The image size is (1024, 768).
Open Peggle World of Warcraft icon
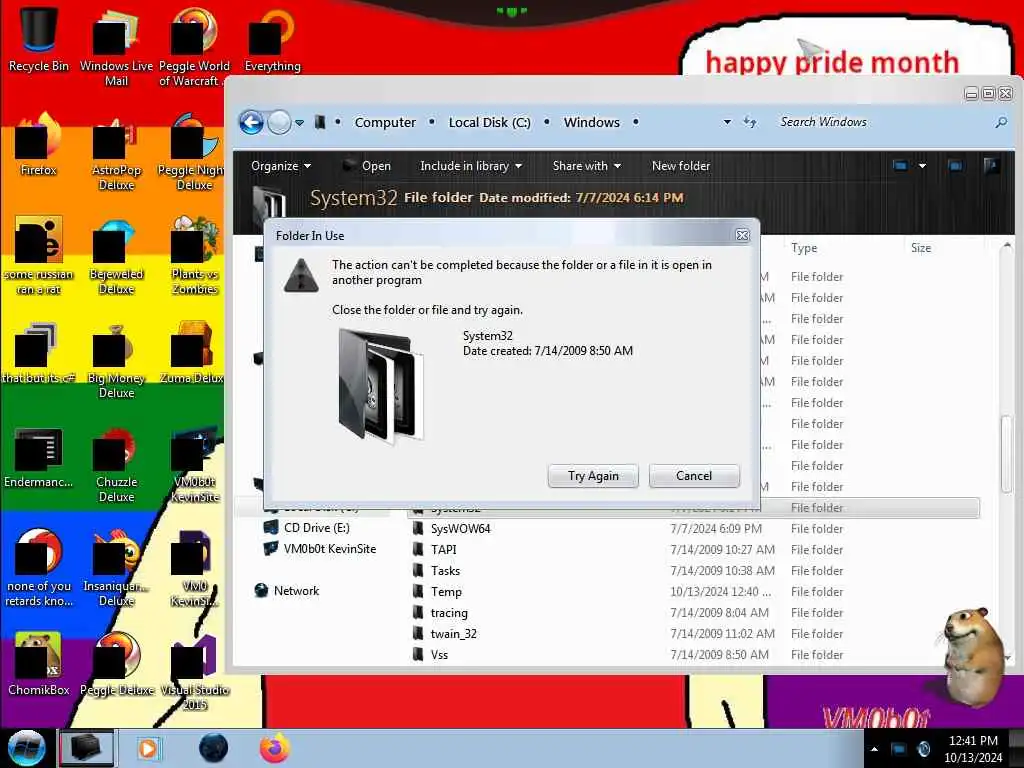(194, 47)
